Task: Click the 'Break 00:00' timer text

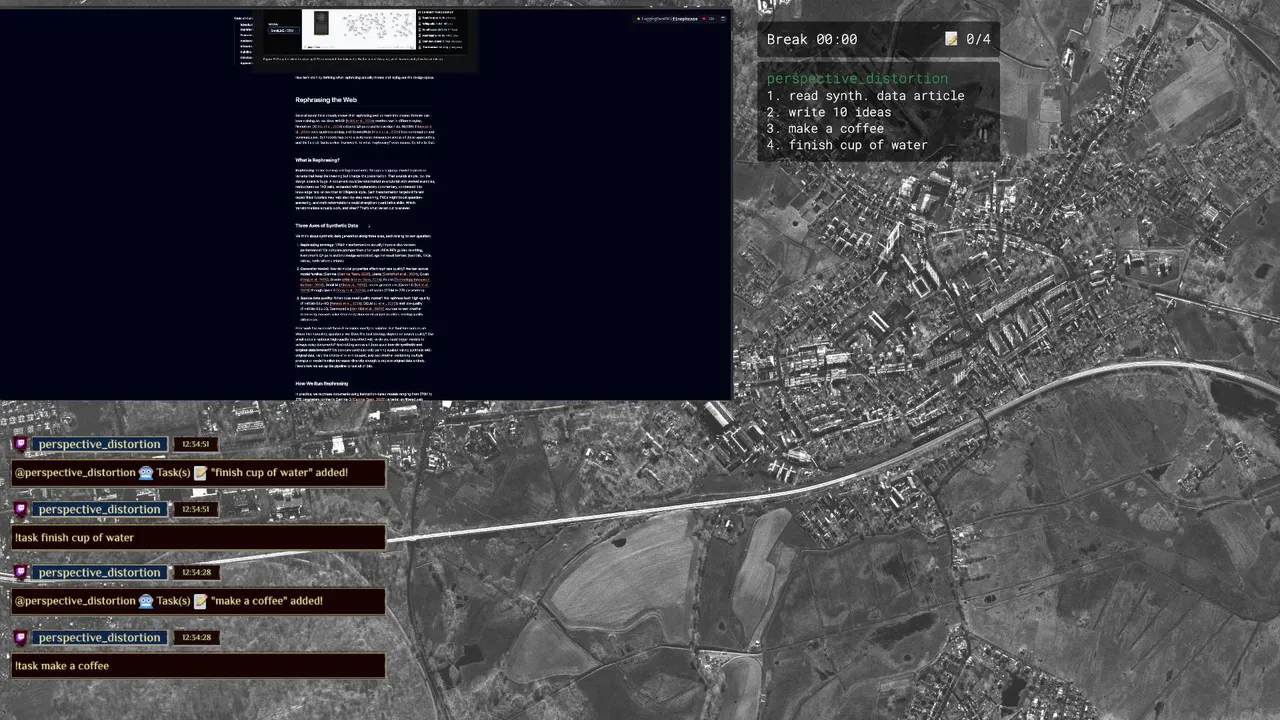Action: (x=812, y=39)
